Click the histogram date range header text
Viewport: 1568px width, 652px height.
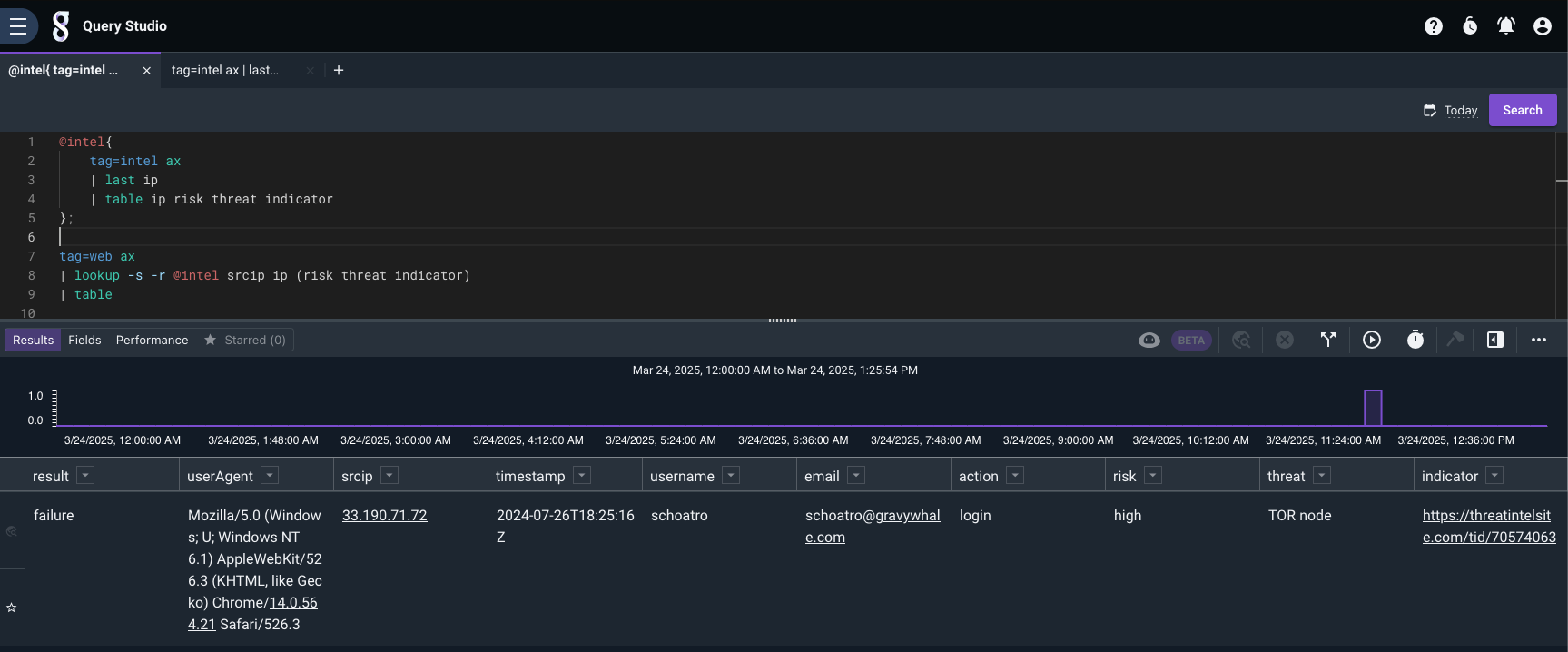click(x=775, y=370)
